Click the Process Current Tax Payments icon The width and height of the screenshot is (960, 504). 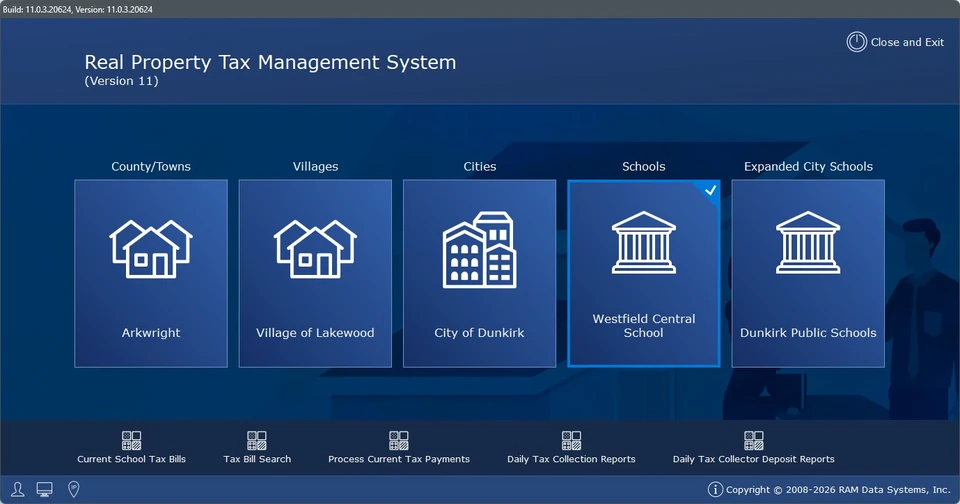tap(399, 440)
